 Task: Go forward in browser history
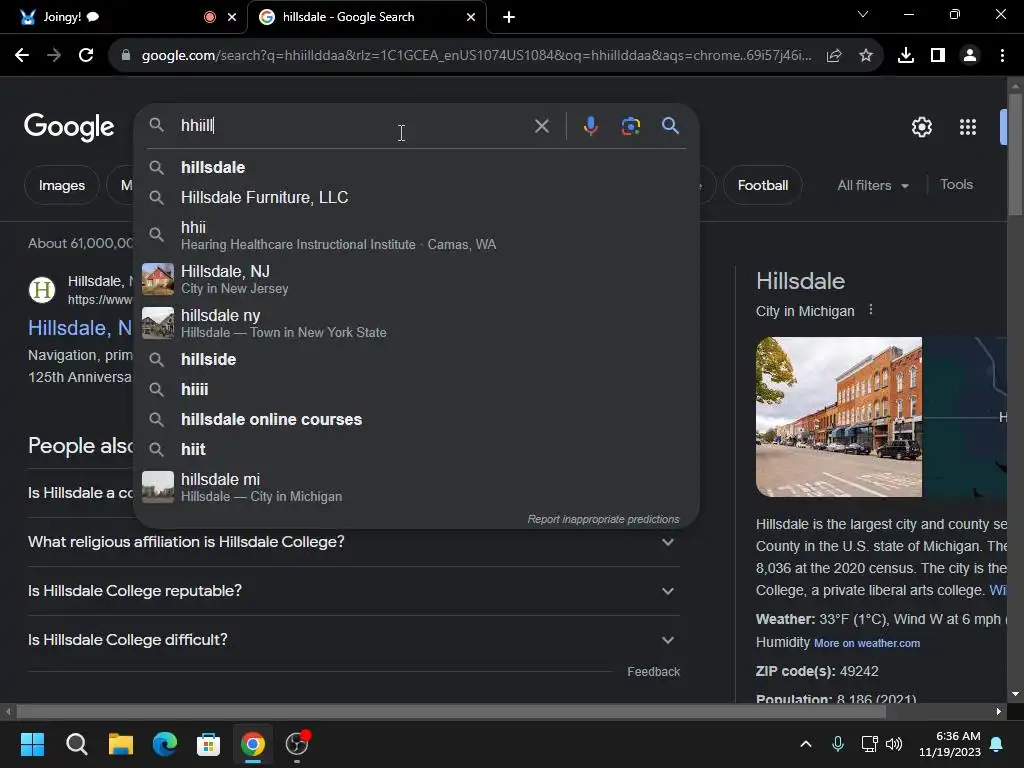[x=54, y=56]
